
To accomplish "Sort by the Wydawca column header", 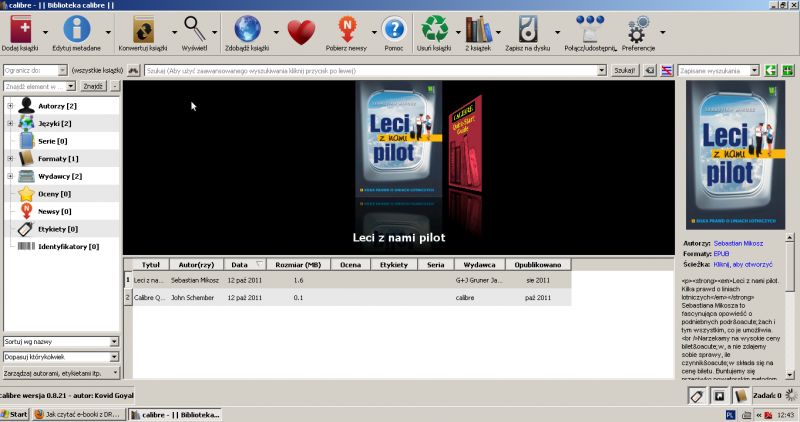I will 479,264.
